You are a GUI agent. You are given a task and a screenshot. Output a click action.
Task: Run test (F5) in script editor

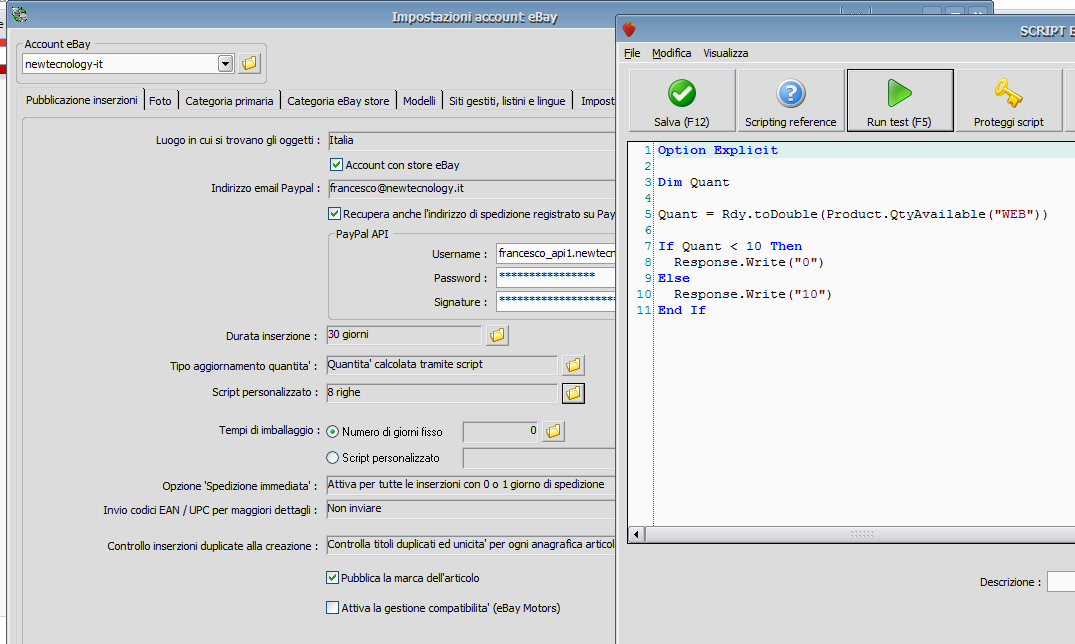[x=899, y=100]
